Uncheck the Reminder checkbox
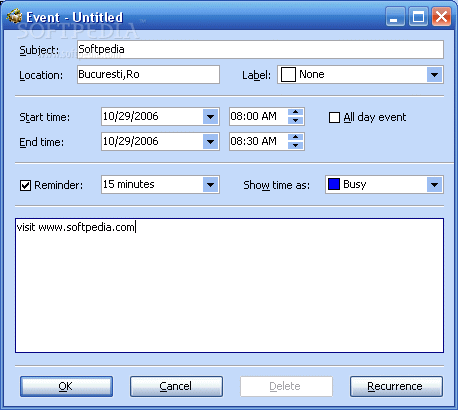The image size is (458, 410). (x=25, y=185)
